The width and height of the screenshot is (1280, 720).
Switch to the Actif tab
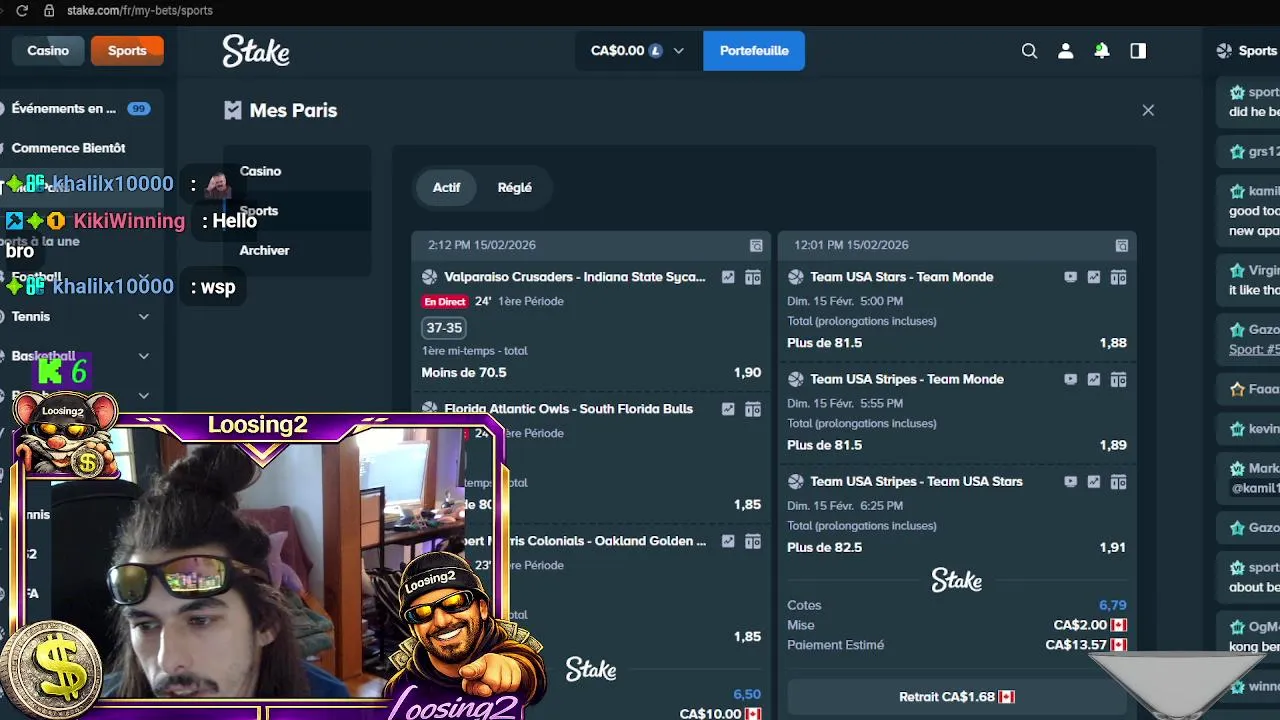coord(446,187)
